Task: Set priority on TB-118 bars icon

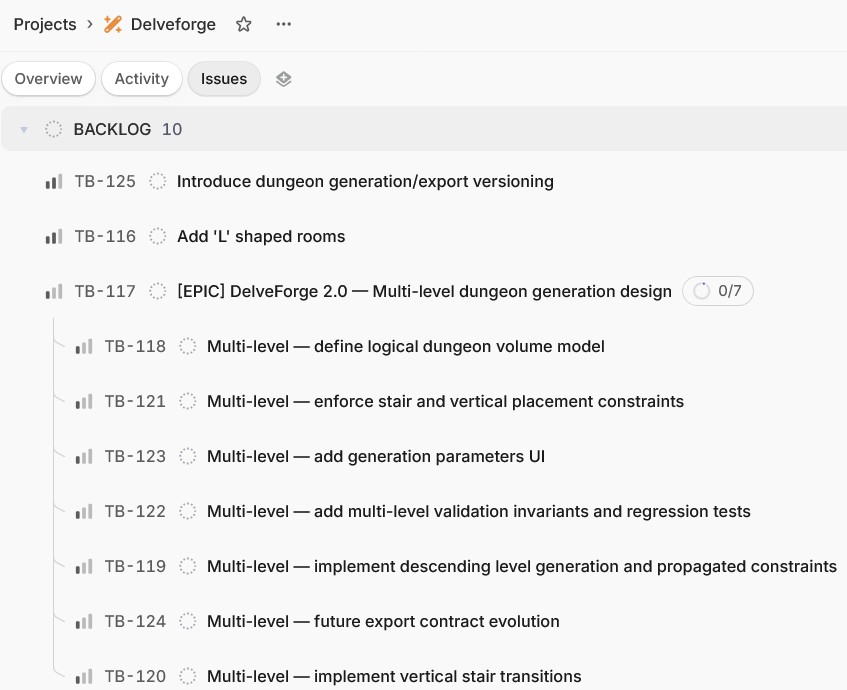Action: click(x=84, y=346)
